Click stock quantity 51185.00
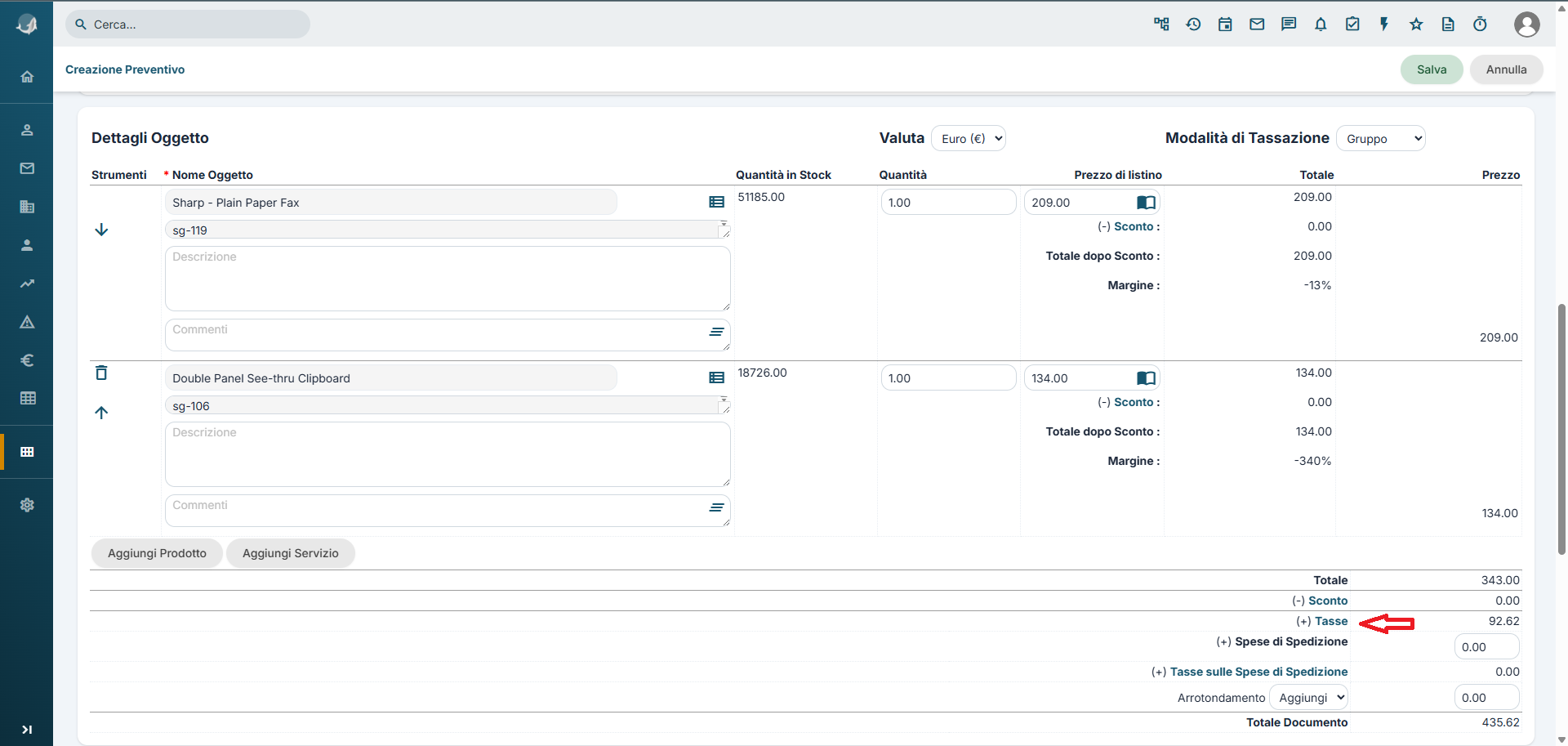Image resolution: width=1568 pixels, height=746 pixels. click(761, 197)
